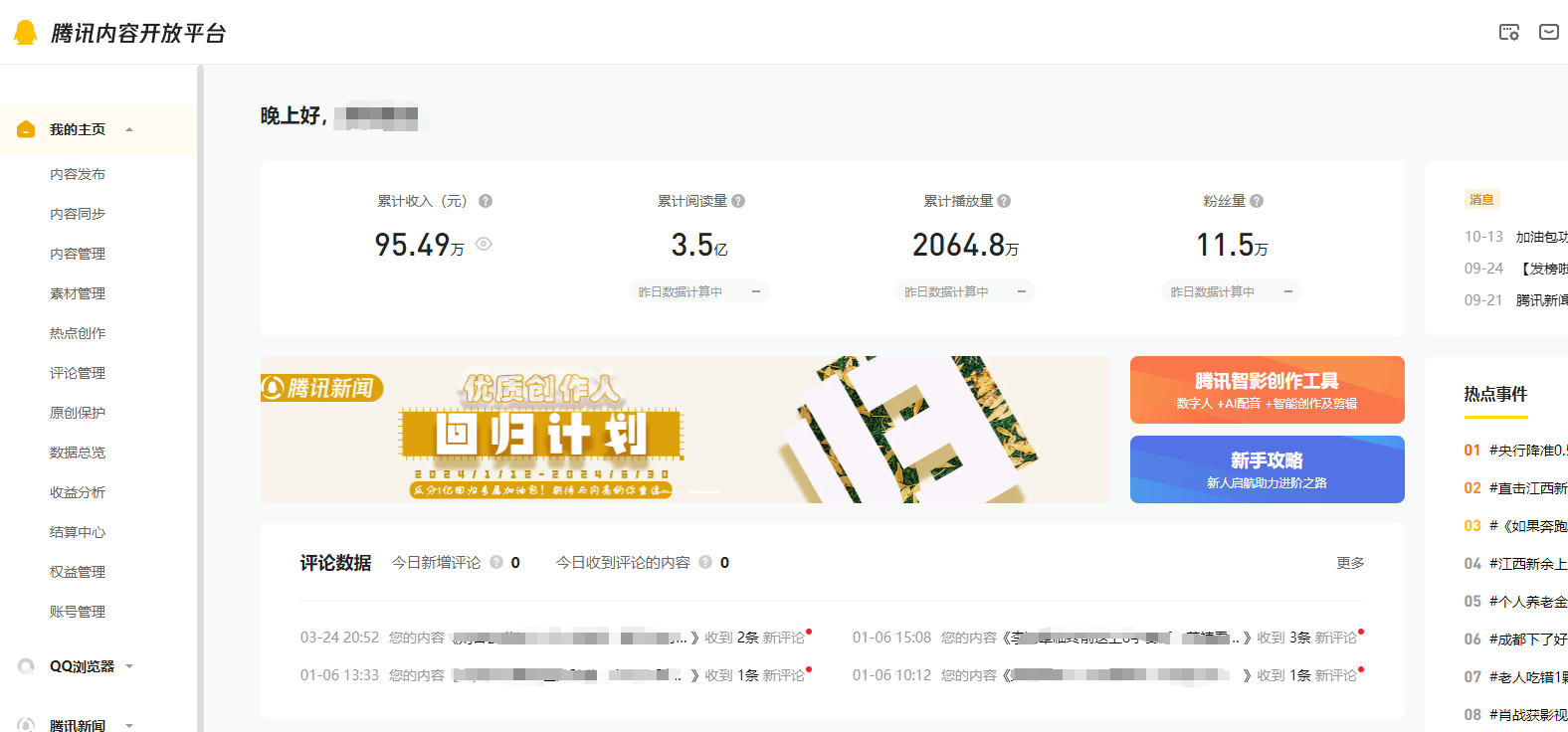Image resolution: width=1568 pixels, height=732 pixels.
Task: Click help icon next to 今日新增评论
Action: point(496,563)
